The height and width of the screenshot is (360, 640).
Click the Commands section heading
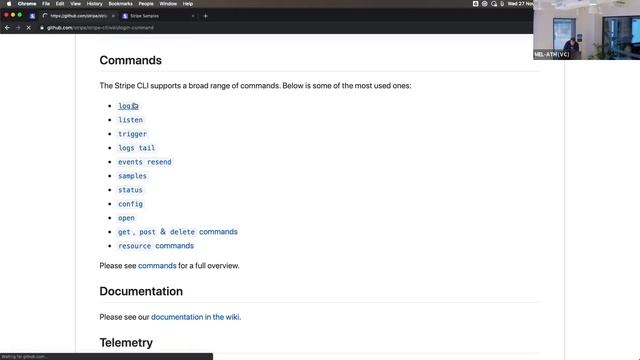pyautogui.click(x=131, y=60)
